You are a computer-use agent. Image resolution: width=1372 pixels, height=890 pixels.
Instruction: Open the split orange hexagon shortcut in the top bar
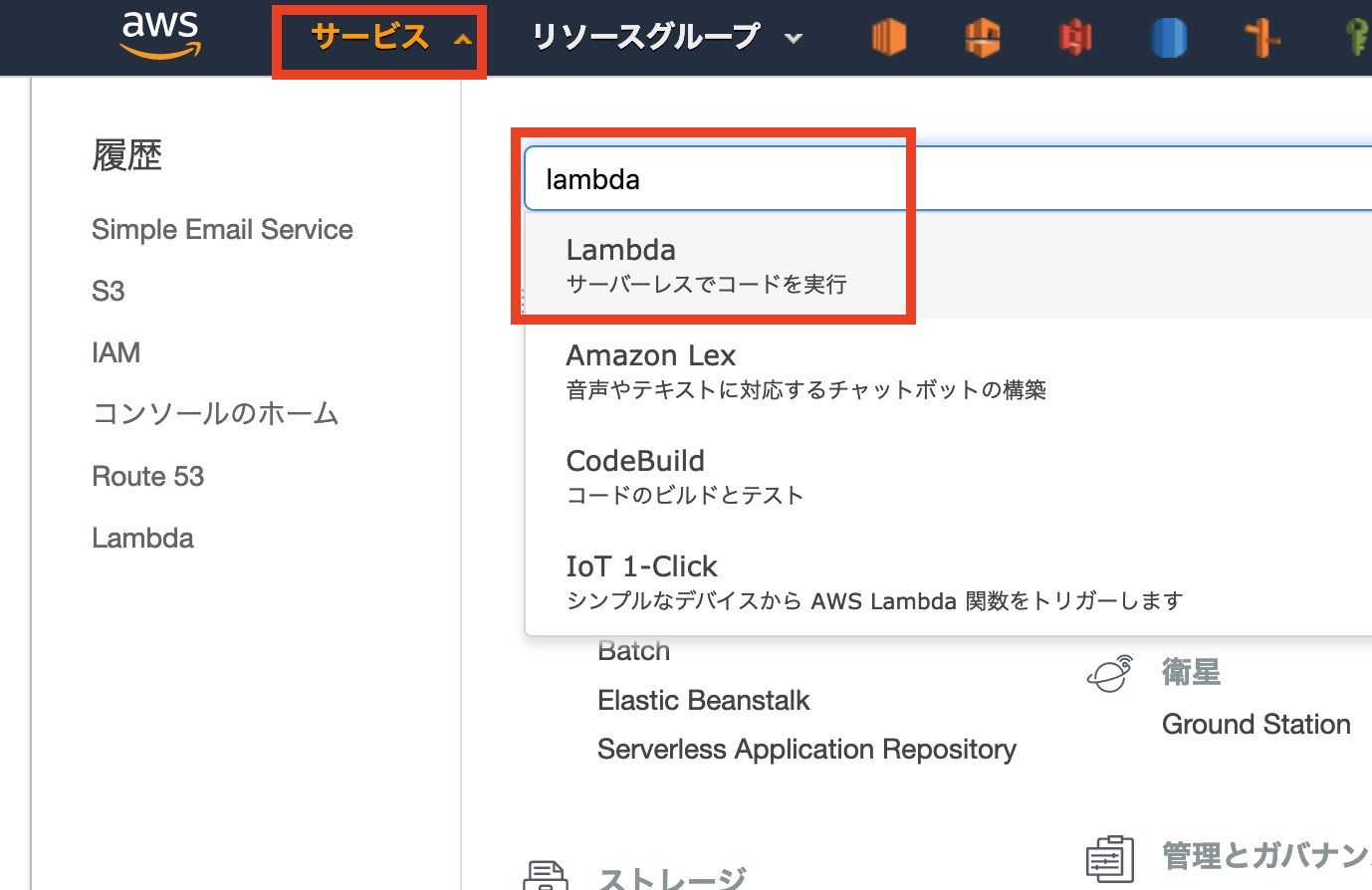click(x=982, y=38)
